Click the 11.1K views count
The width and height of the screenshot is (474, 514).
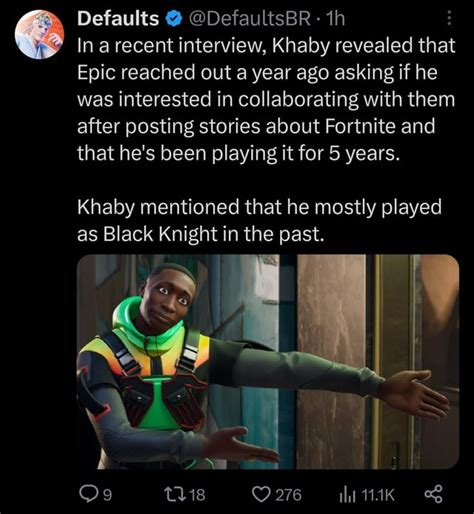click(378, 495)
